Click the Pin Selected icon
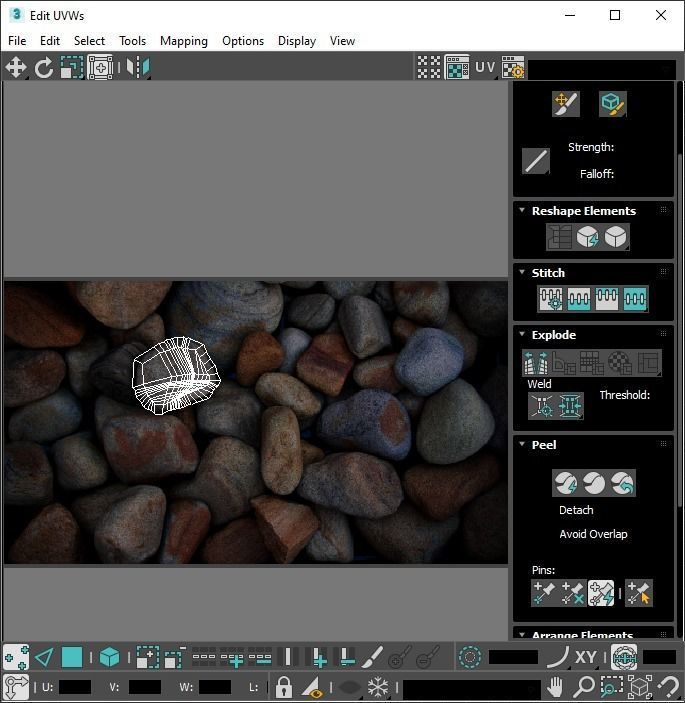This screenshot has width=685, height=703. [544, 593]
